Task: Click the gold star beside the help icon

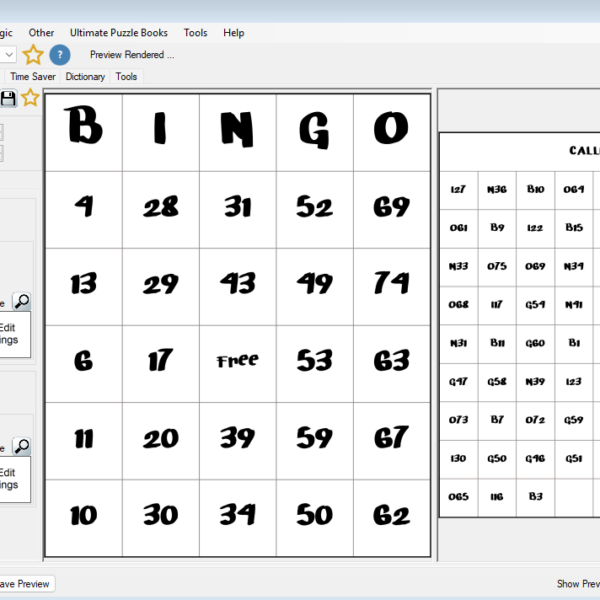Action: click(x=34, y=55)
